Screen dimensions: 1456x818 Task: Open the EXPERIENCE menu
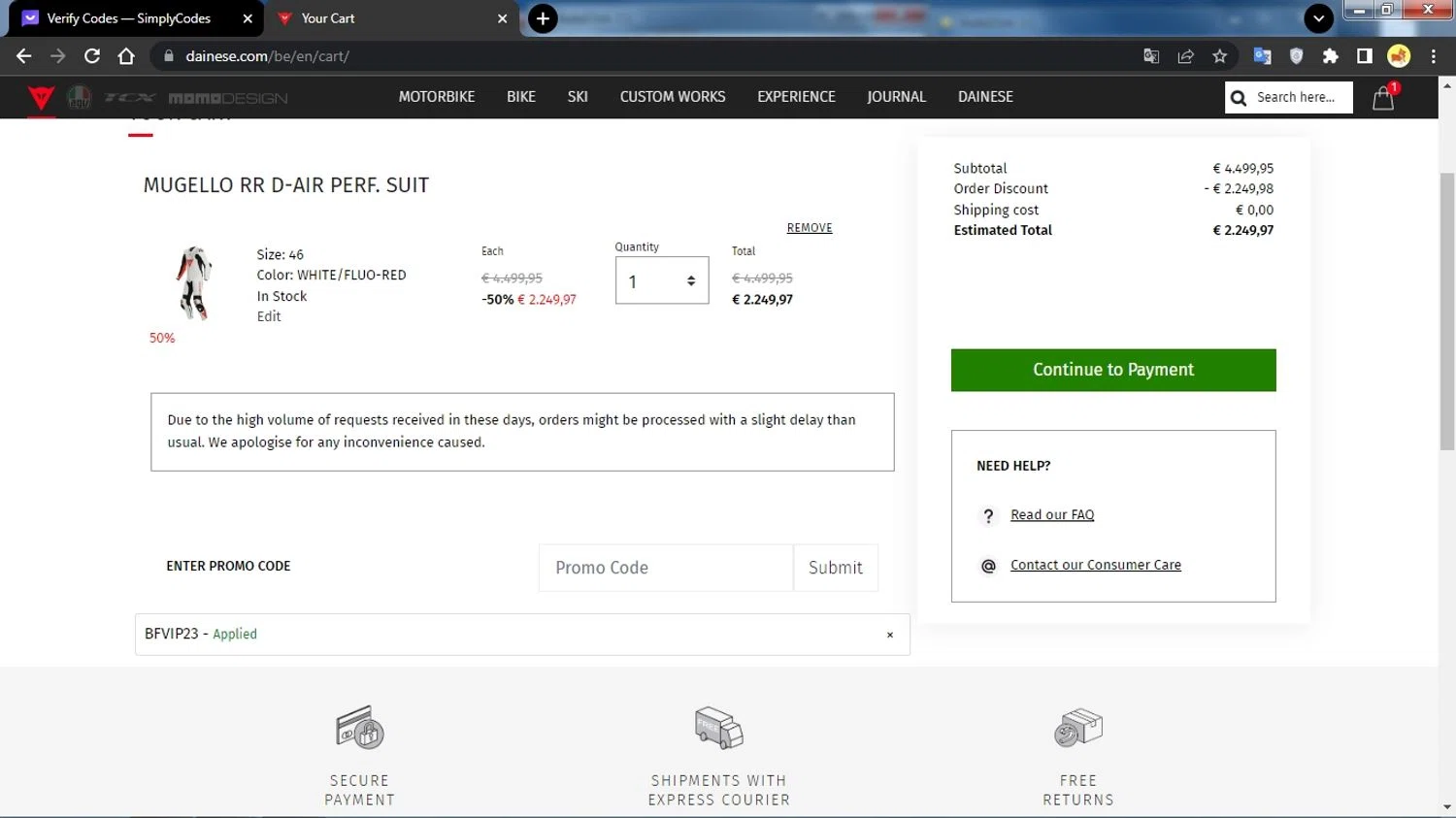point(796,97)
